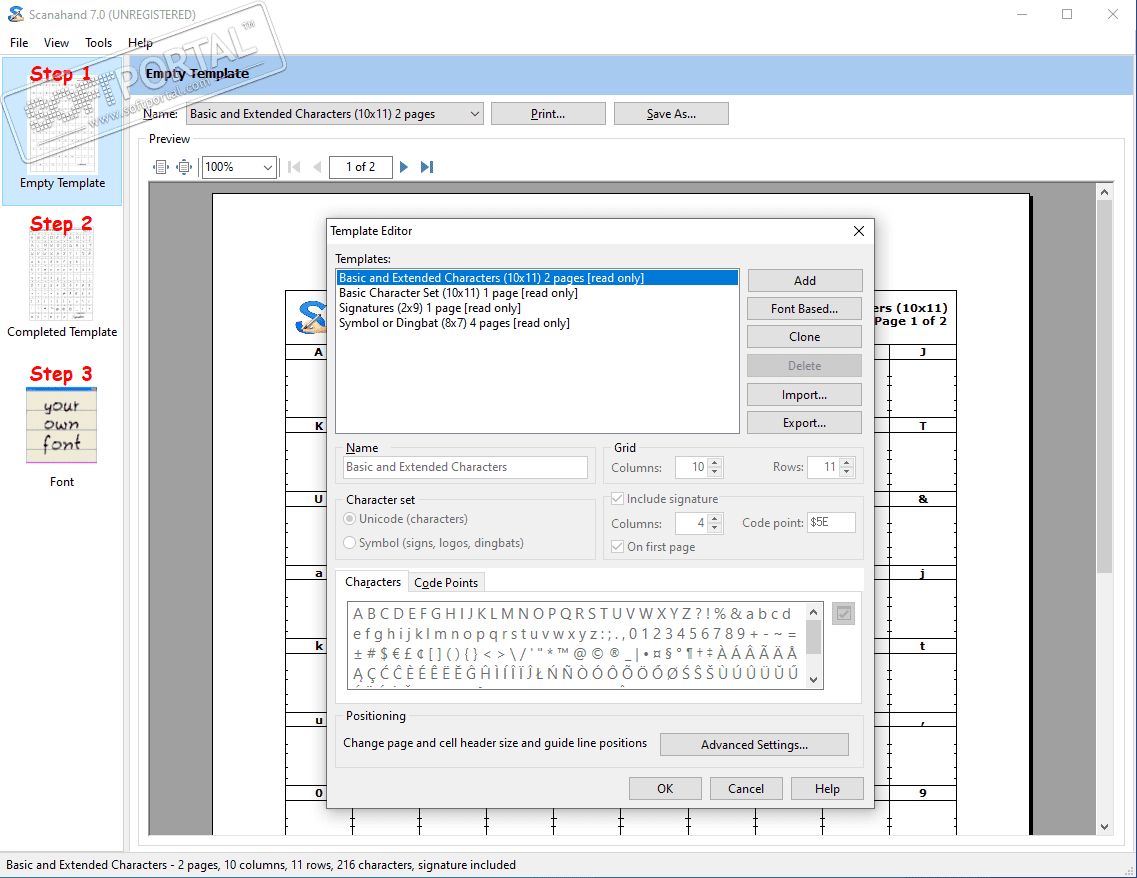The height and width of the screenshot is (878, 1137).
Task: Click the fit page width icon
Action: point(160,167)
